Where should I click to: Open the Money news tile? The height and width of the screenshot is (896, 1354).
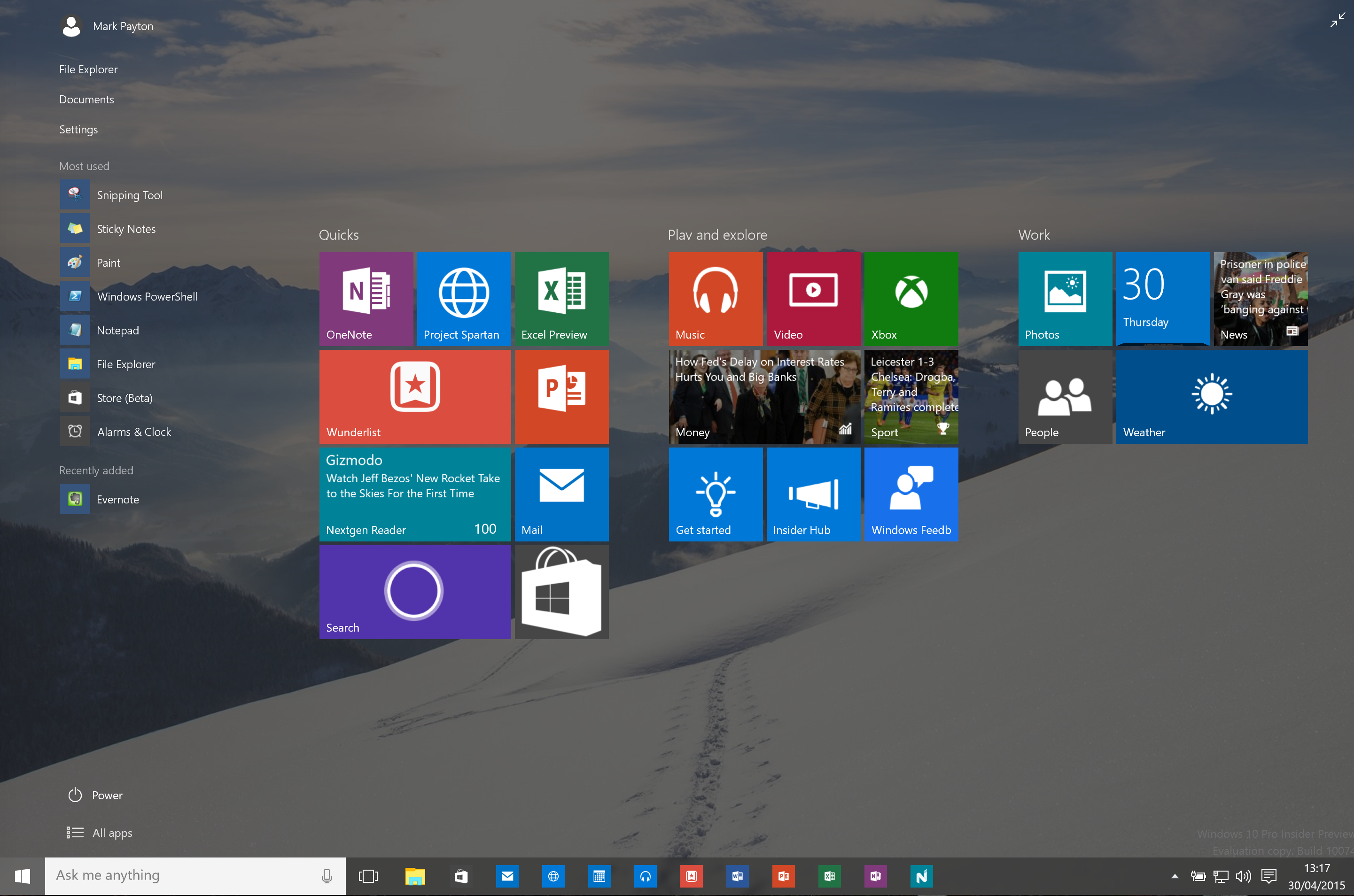click(x=765, y=396)
